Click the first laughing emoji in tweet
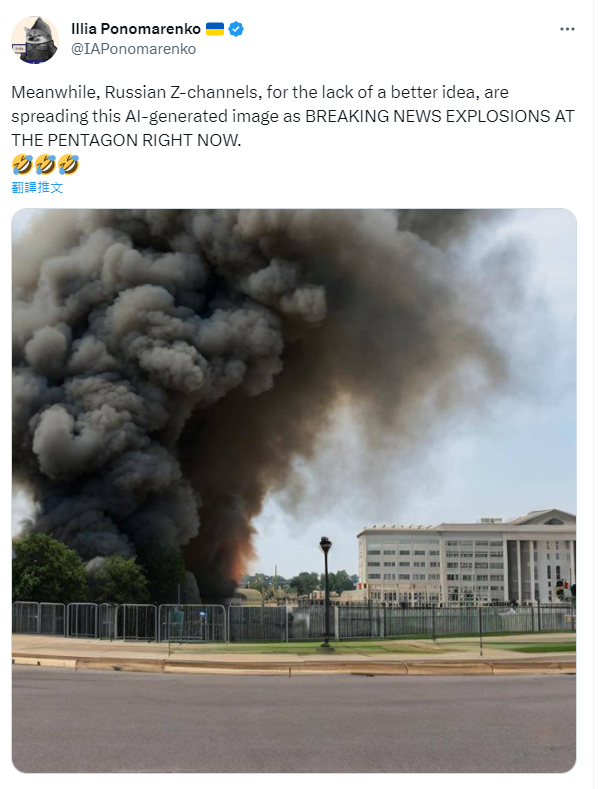Screen dimensions: 598x789 pos(22,165)
